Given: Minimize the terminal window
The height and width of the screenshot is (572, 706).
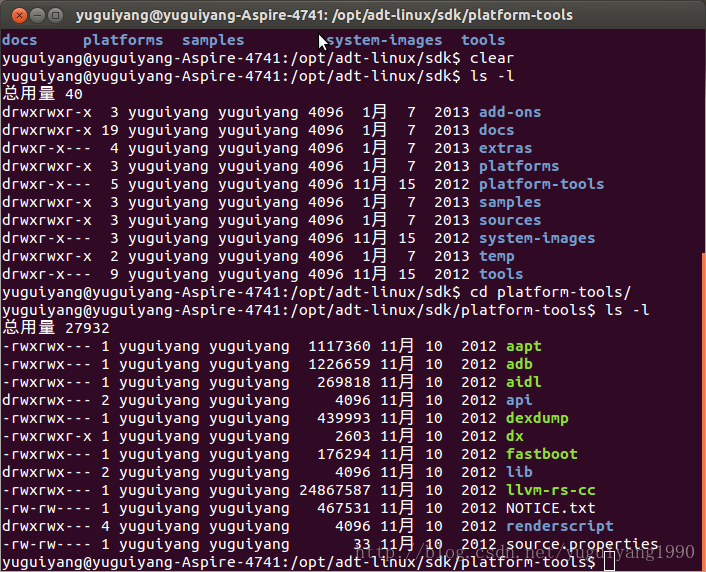Looking at the screenshot, I should click(x=37, y=16).
